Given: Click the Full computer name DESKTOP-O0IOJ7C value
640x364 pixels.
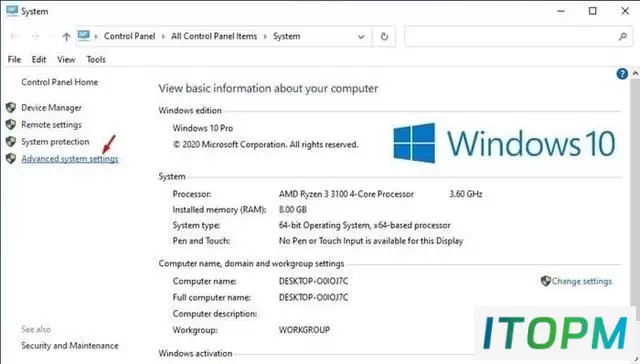Looking at the screenshot, I should (313, 297).
